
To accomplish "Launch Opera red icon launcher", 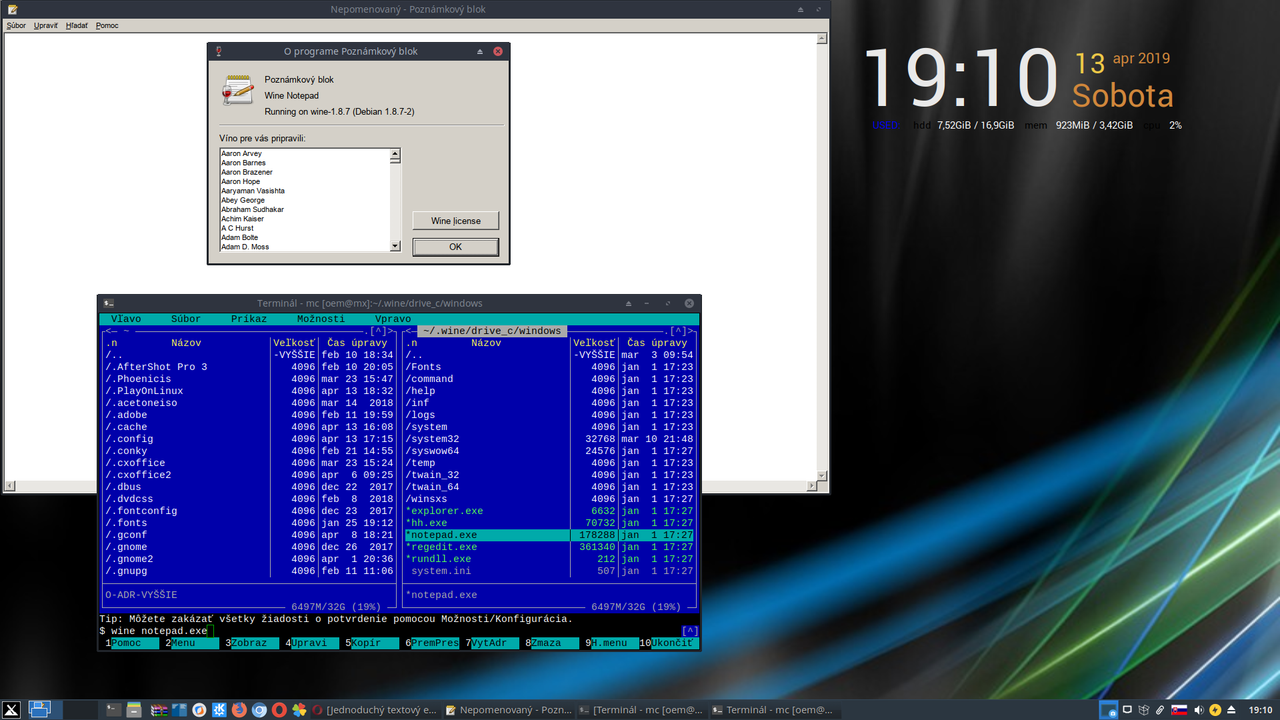I will (279, 710).
